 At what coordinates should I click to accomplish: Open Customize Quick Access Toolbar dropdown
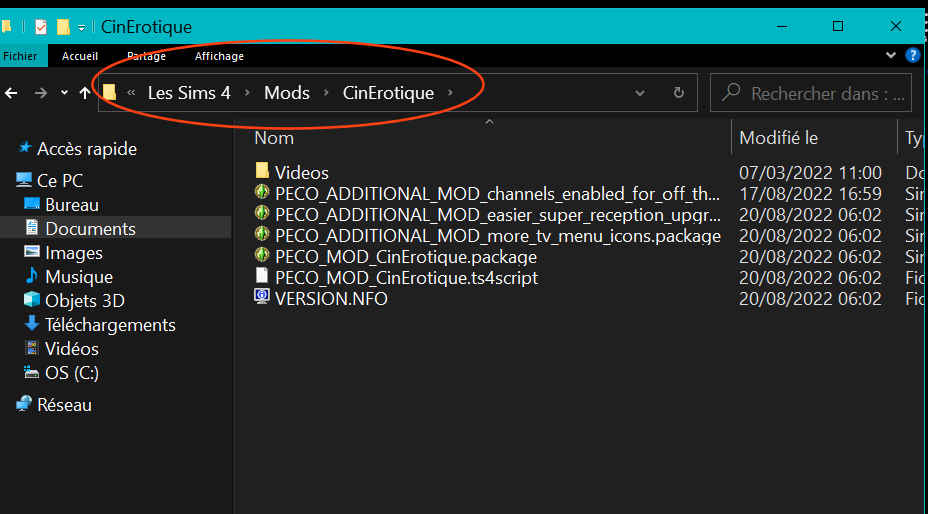(x=82, y=27)
